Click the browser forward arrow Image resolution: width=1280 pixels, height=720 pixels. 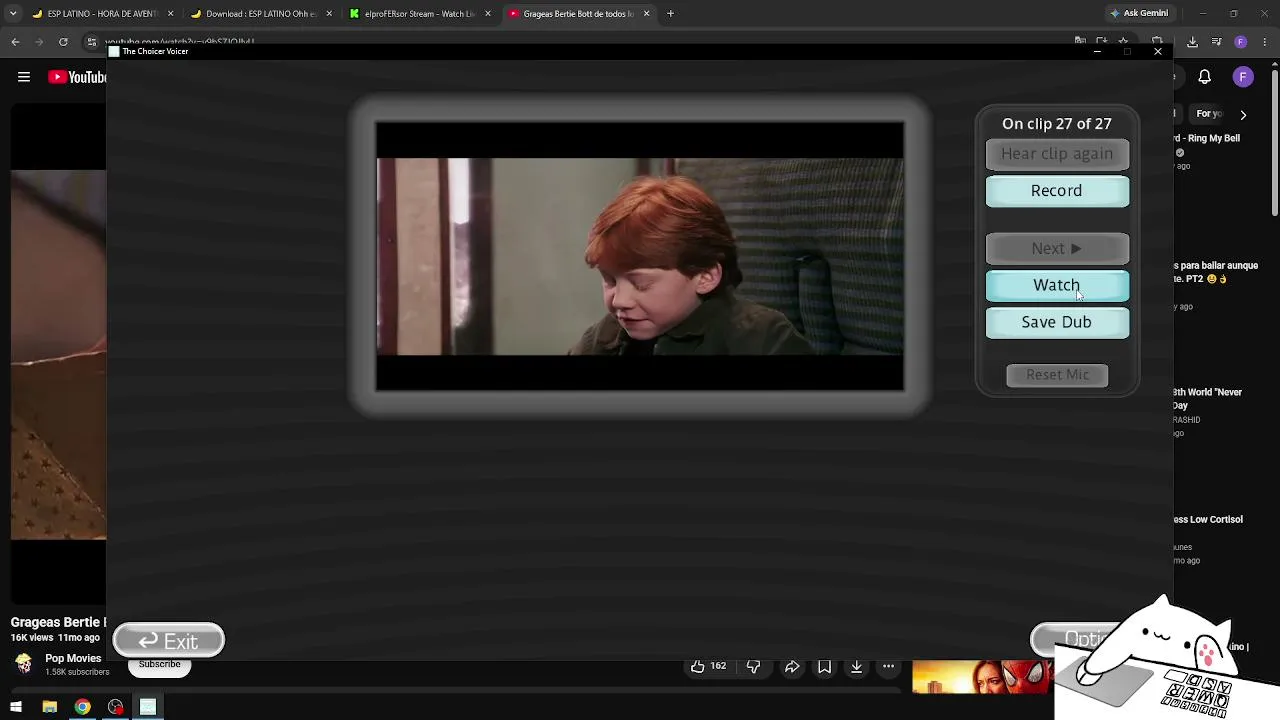pos(39,42)
